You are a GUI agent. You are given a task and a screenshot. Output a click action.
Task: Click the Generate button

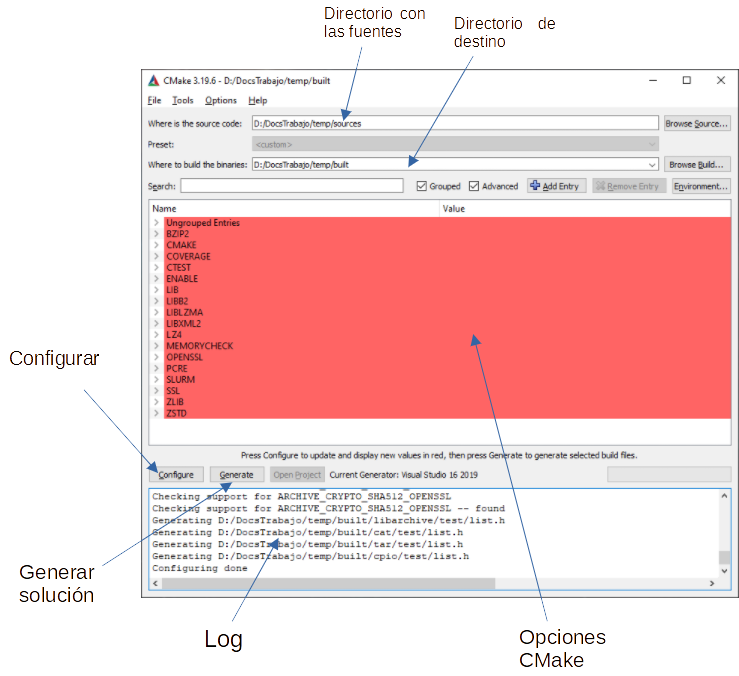pyautogui.click(x=236, y=475)
